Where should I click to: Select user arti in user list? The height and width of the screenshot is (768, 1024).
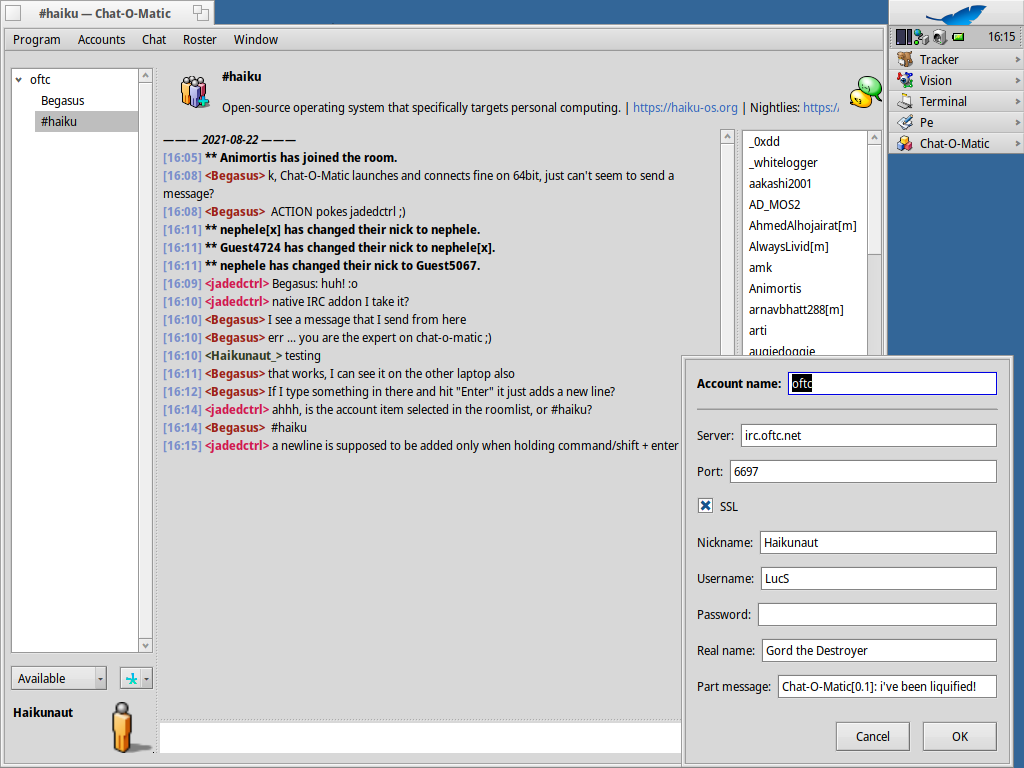tap(805, 330)
